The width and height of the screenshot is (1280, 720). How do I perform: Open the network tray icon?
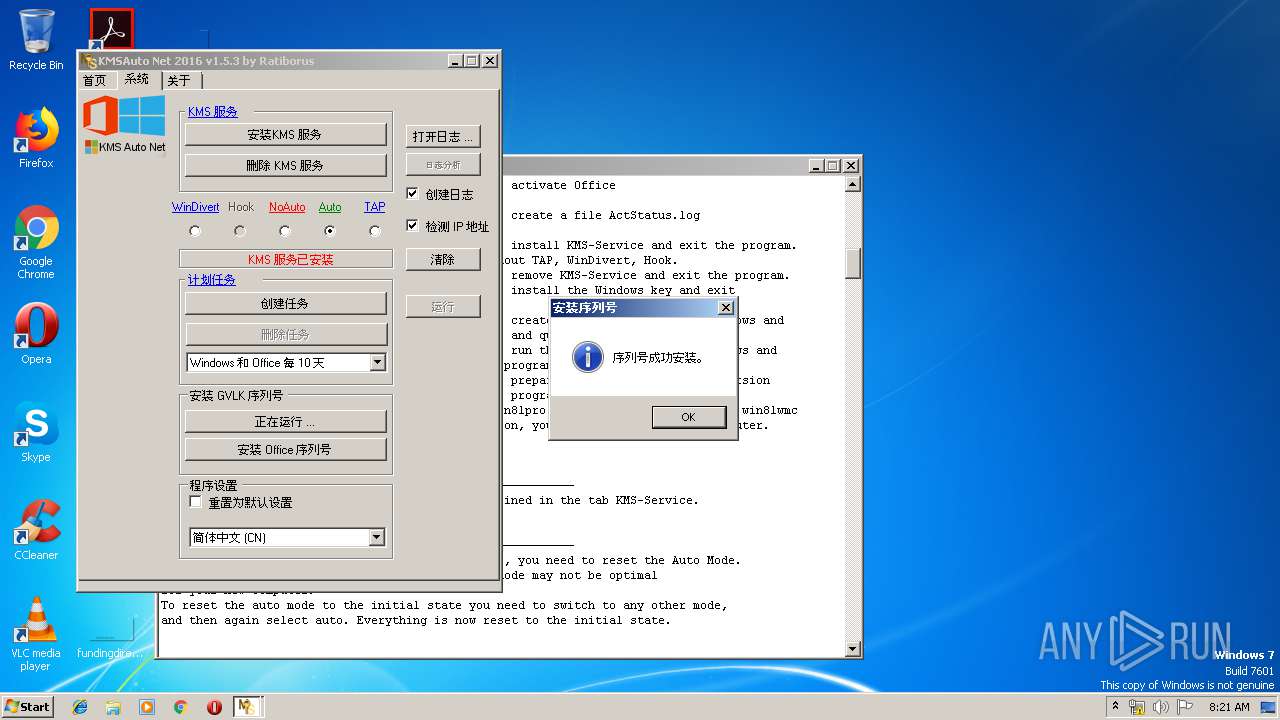pos(1137,707)
